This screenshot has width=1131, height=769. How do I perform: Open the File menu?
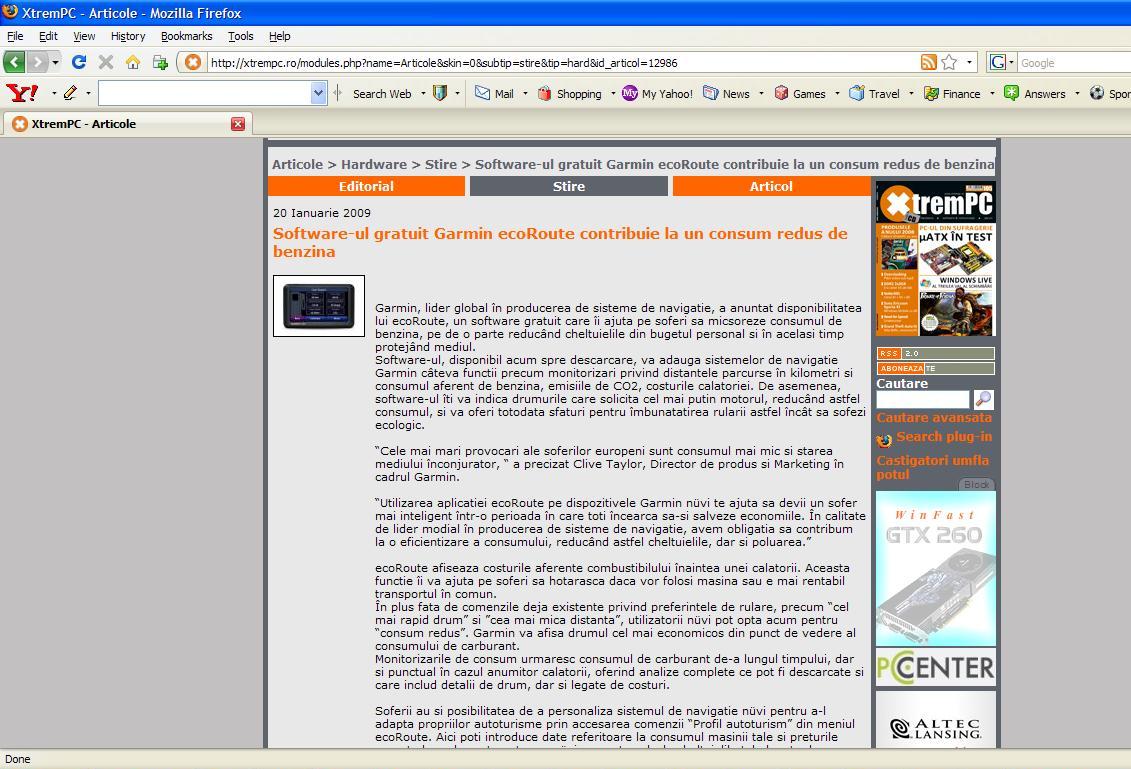[x=15, y=36]
